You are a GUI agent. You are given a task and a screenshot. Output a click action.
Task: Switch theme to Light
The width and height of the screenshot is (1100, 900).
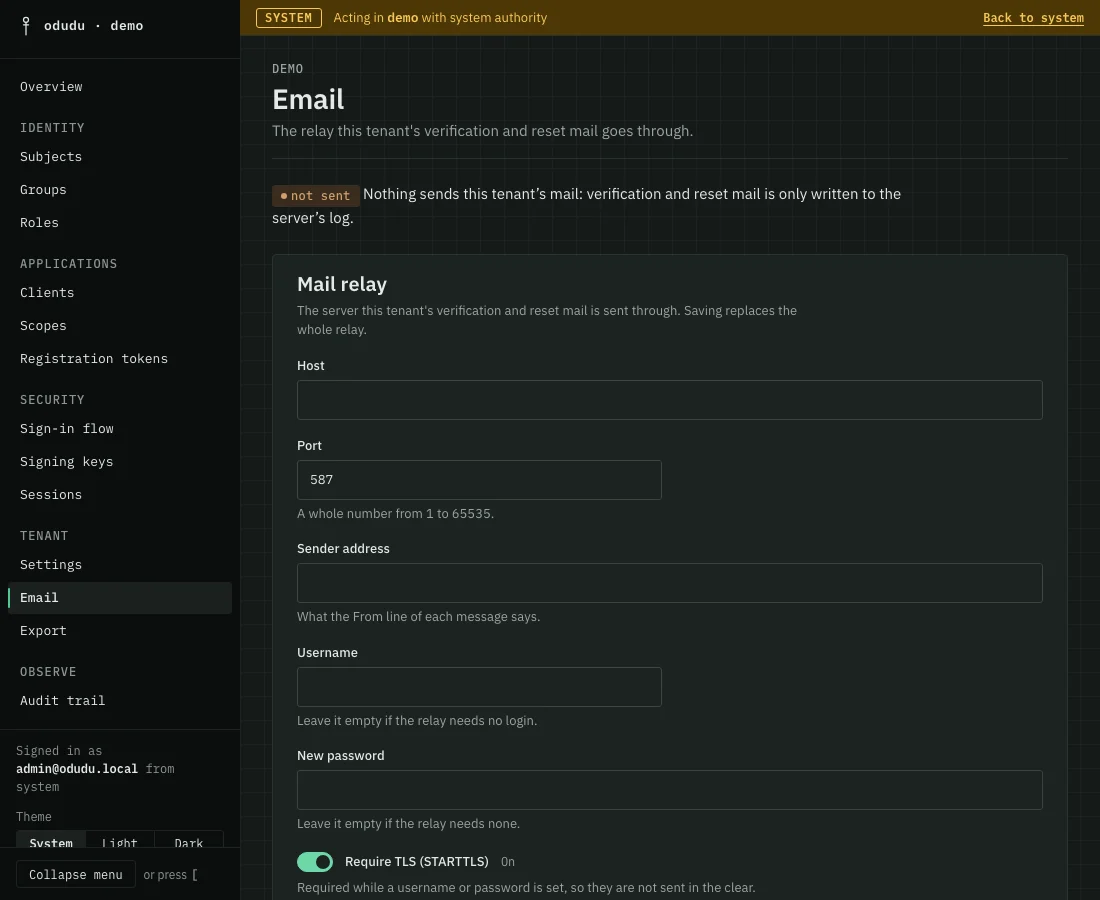coord(120,840)
